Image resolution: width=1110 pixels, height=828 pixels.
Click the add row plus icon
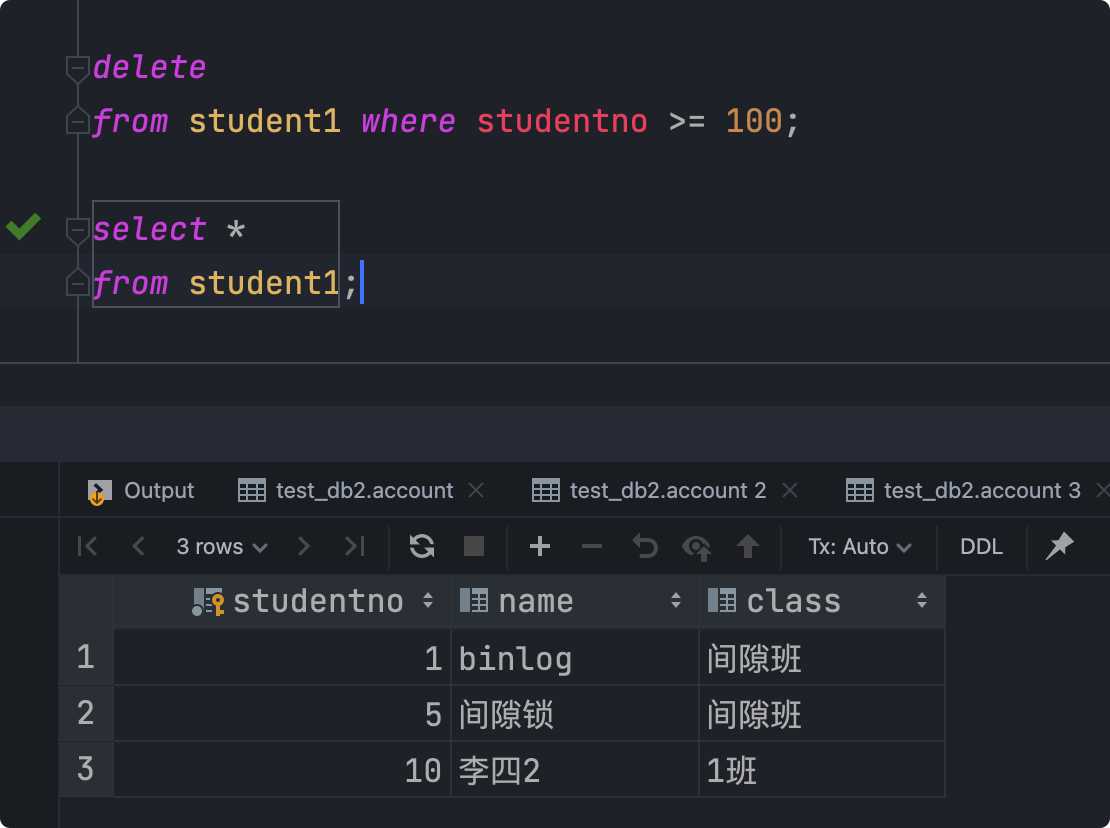[540, 546]
